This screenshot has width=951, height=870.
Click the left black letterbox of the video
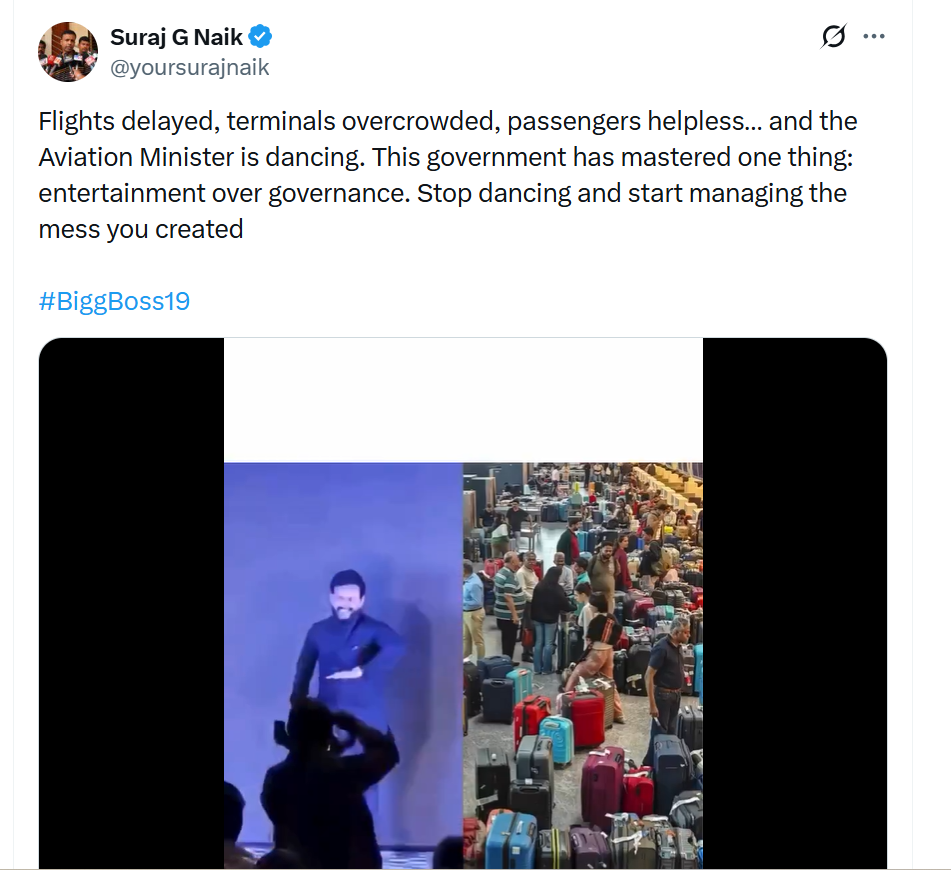point(131,600)
